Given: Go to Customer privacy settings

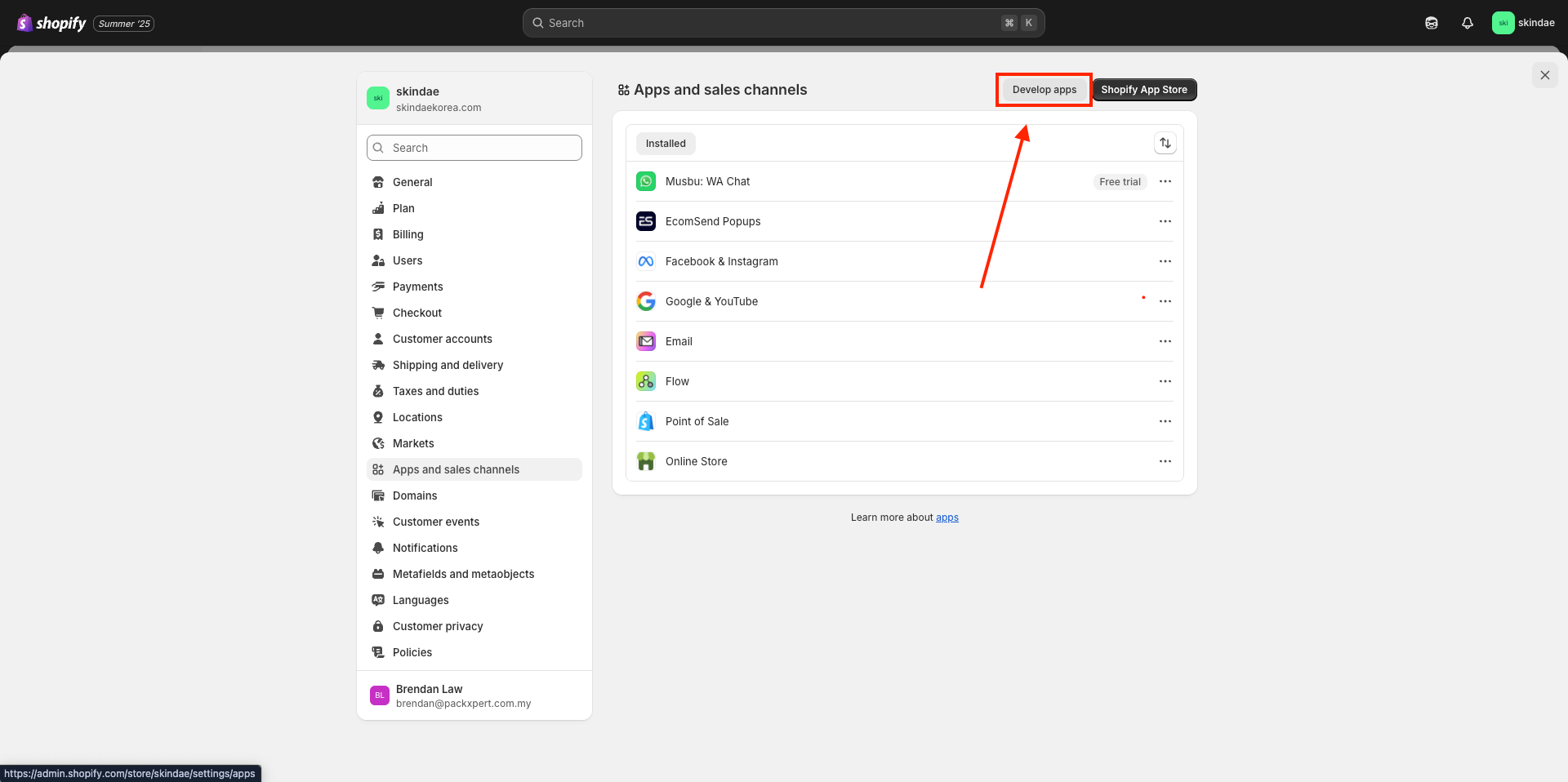Looking at the screenshot, I should click(474, 626).
